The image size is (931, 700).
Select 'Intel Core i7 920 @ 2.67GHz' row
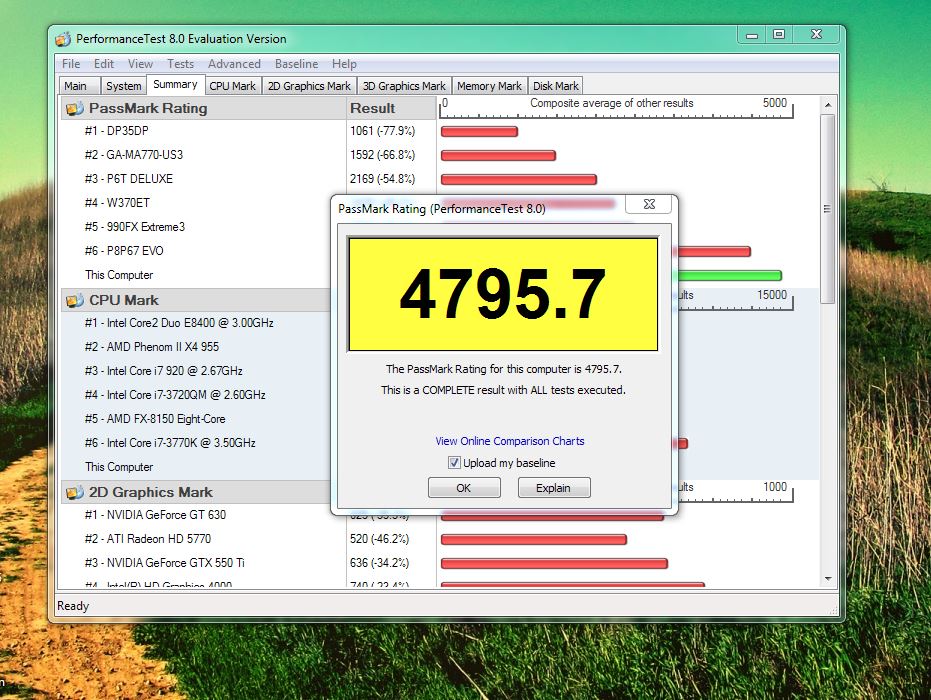click(164, 371)
